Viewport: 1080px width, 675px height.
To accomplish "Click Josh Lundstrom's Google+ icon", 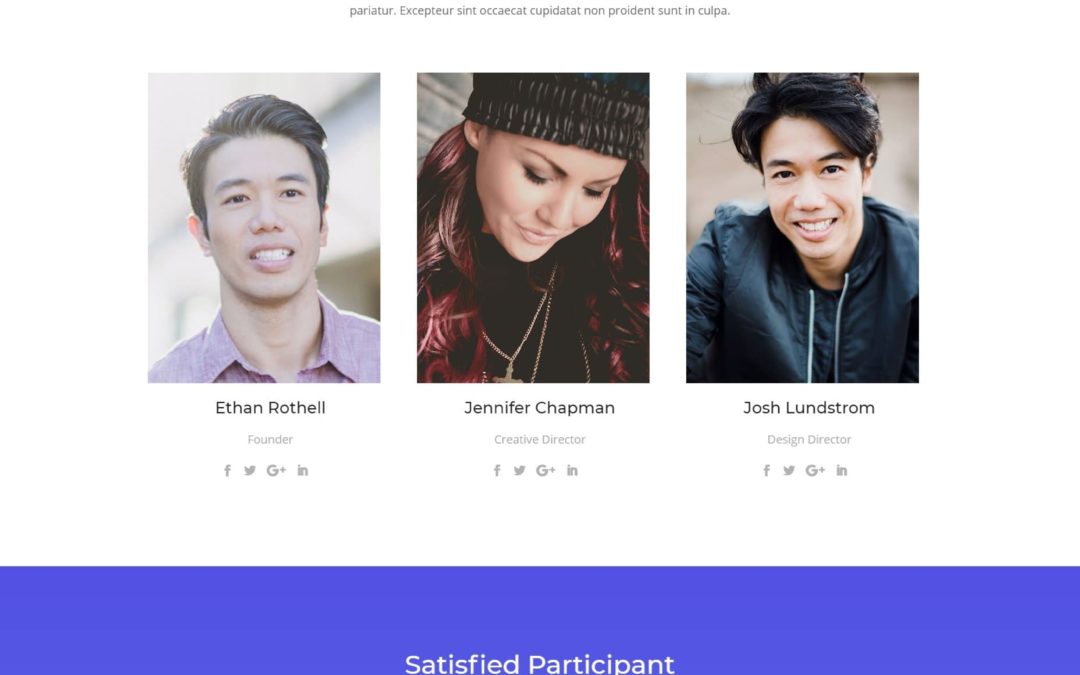I will pos(815,471).
